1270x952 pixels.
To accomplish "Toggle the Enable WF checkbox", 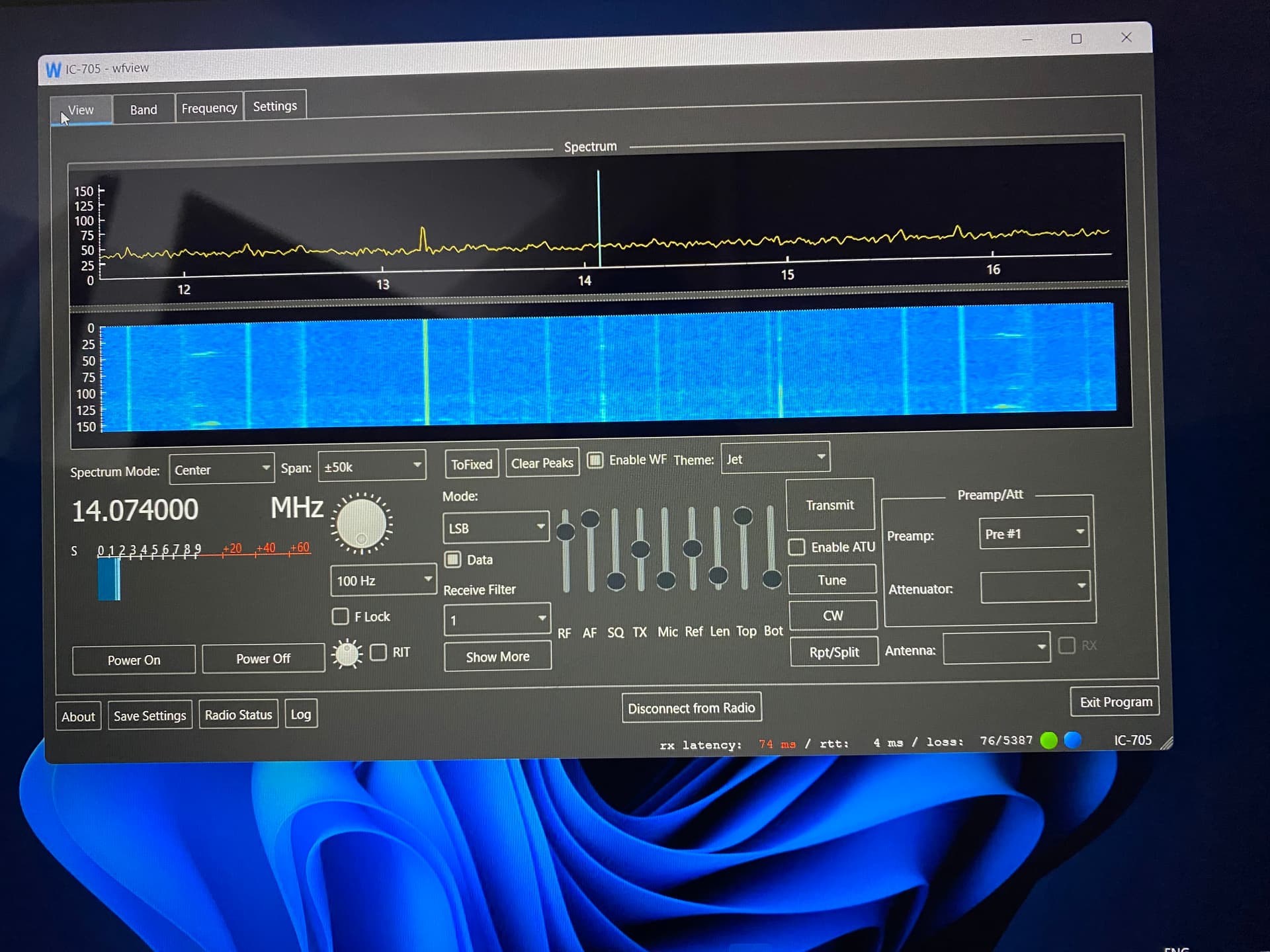I will click(x=595, y=460).
